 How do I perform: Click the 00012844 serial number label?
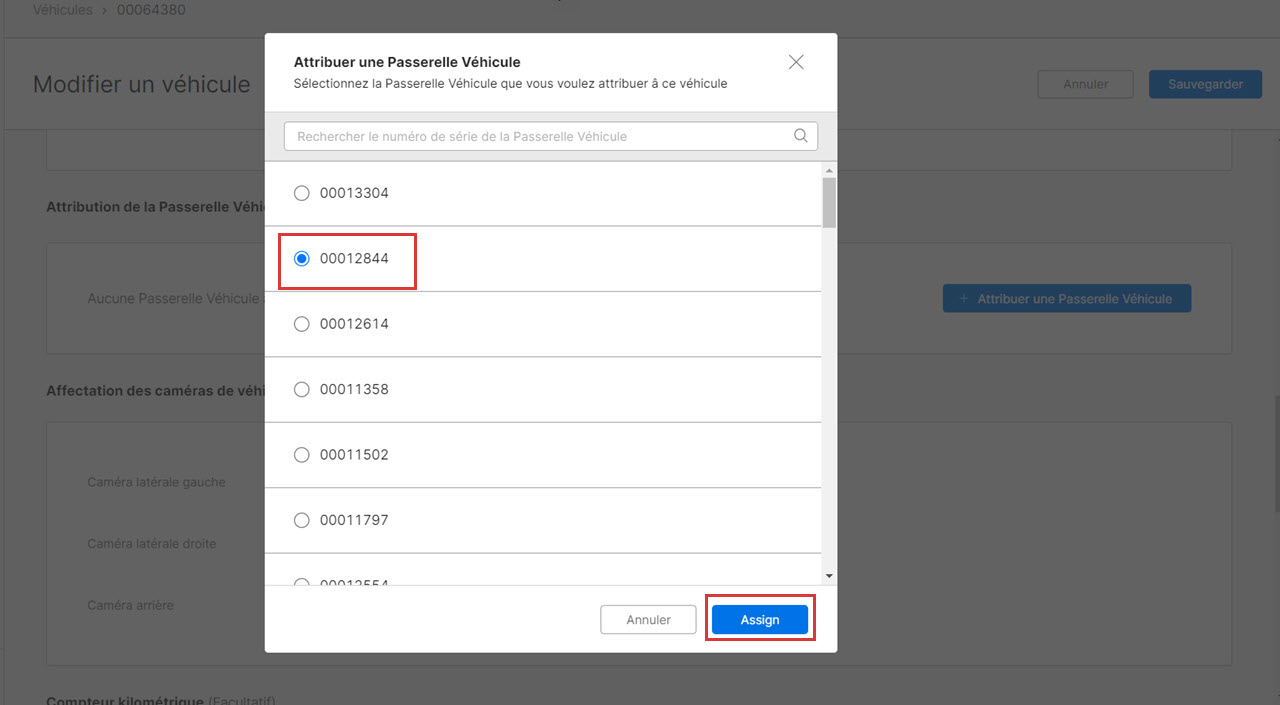[354, 258]
